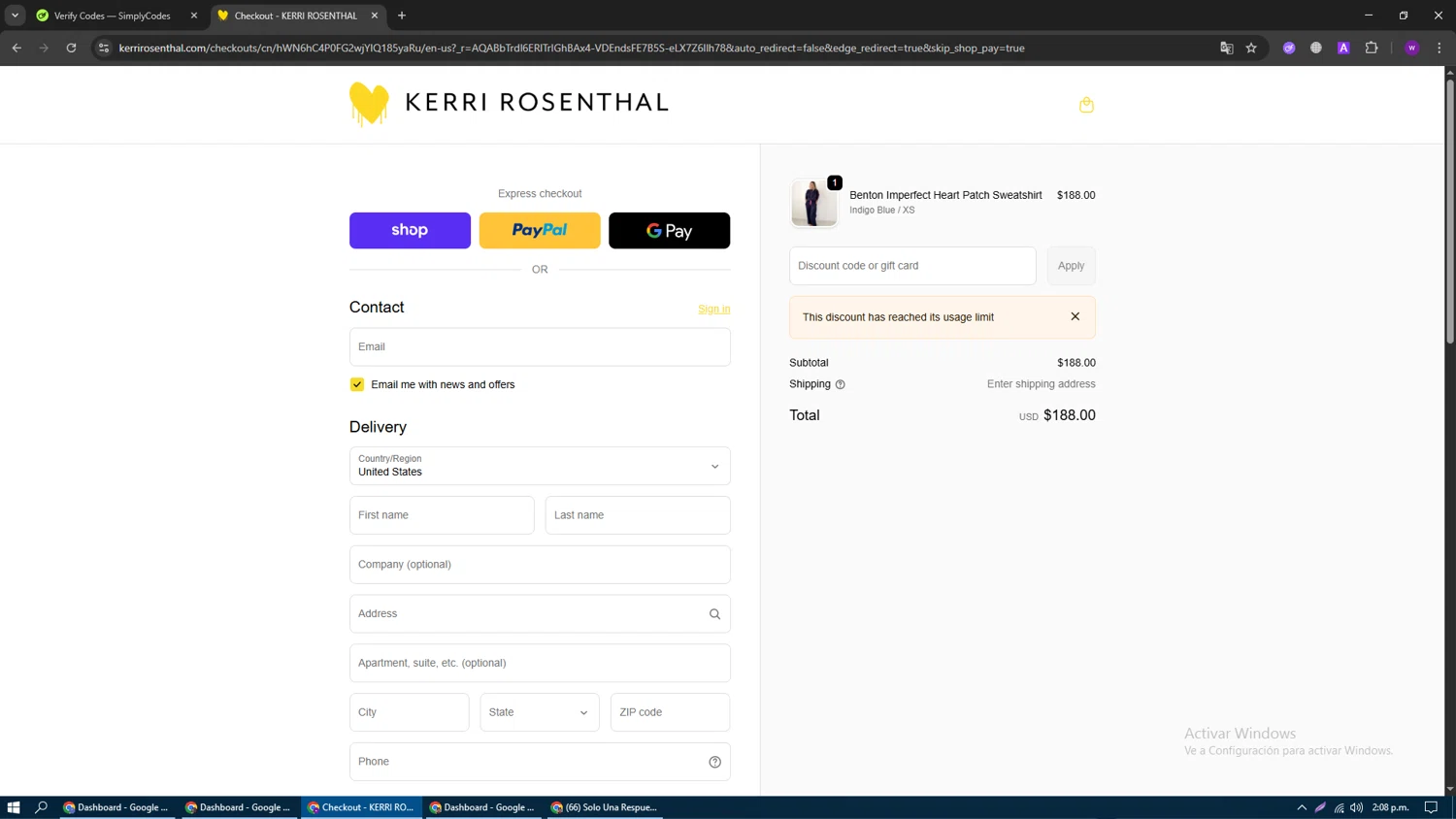Click the browser forward arrow
This screenshot has height=819, width=1456.
(44, 48)
